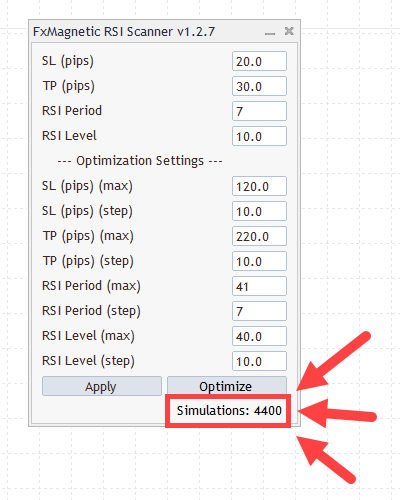The width and height of the screenshot is (400, 500).
Task: Edit the RSI Period (max) field
Action: coord(259,286)
